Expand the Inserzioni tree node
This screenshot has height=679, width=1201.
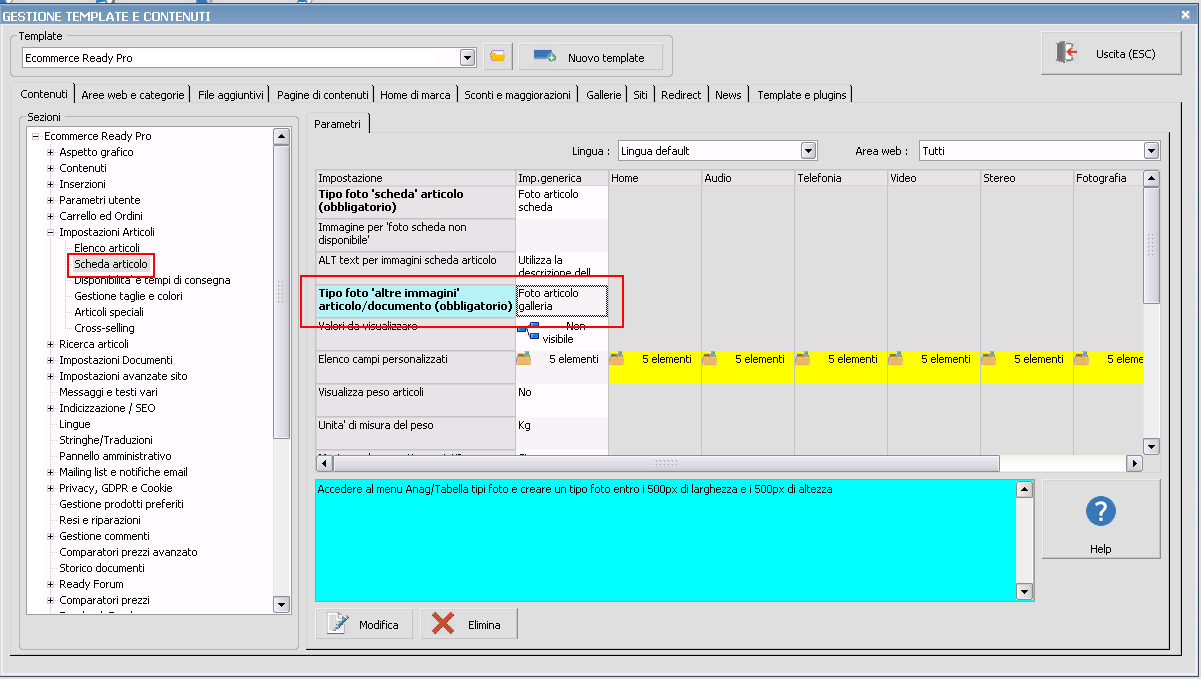(50, 184)
